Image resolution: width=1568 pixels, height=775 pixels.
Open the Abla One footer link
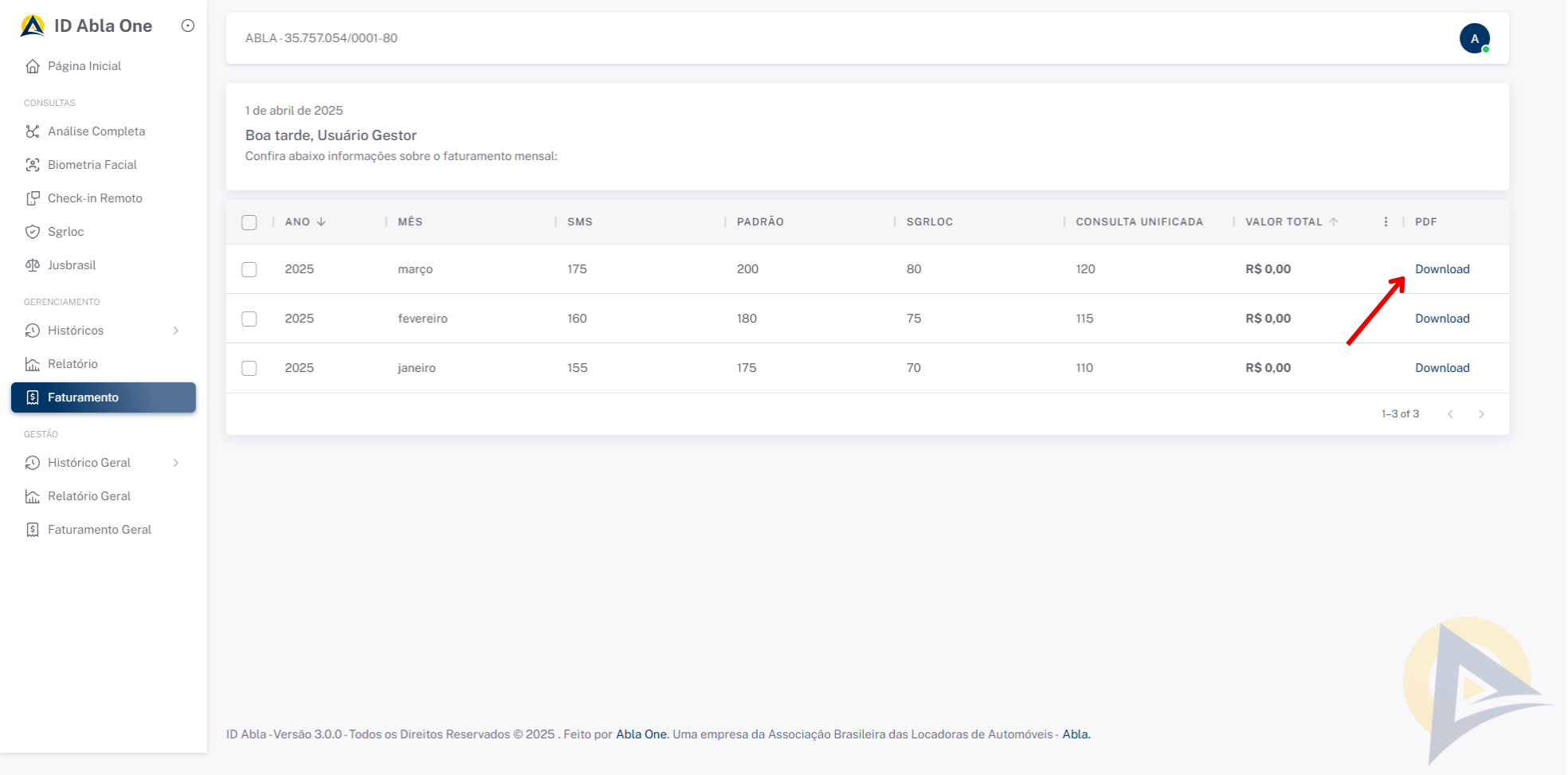(x=641, y=734)
